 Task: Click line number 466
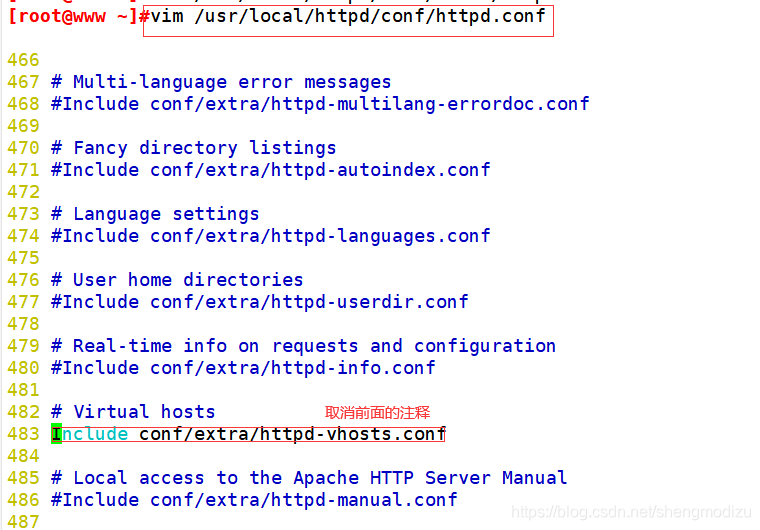pyautogui.click(x=23, y=60)
